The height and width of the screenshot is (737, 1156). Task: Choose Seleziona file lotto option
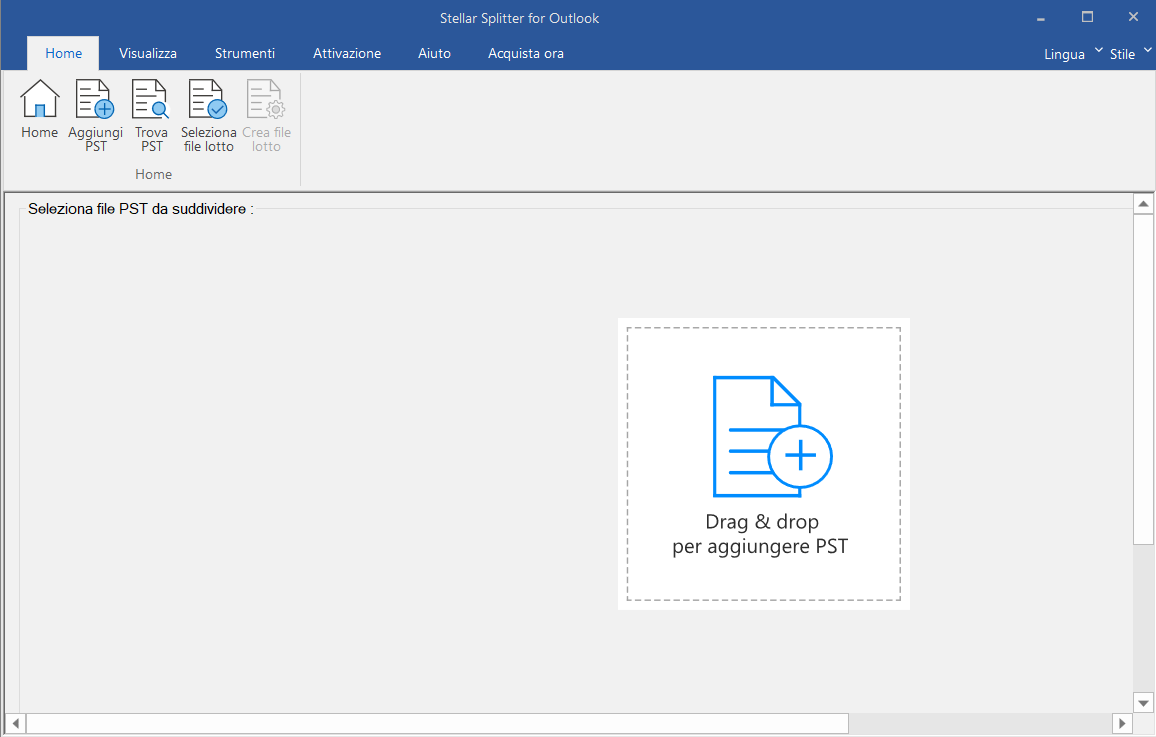tap(209, 116)
